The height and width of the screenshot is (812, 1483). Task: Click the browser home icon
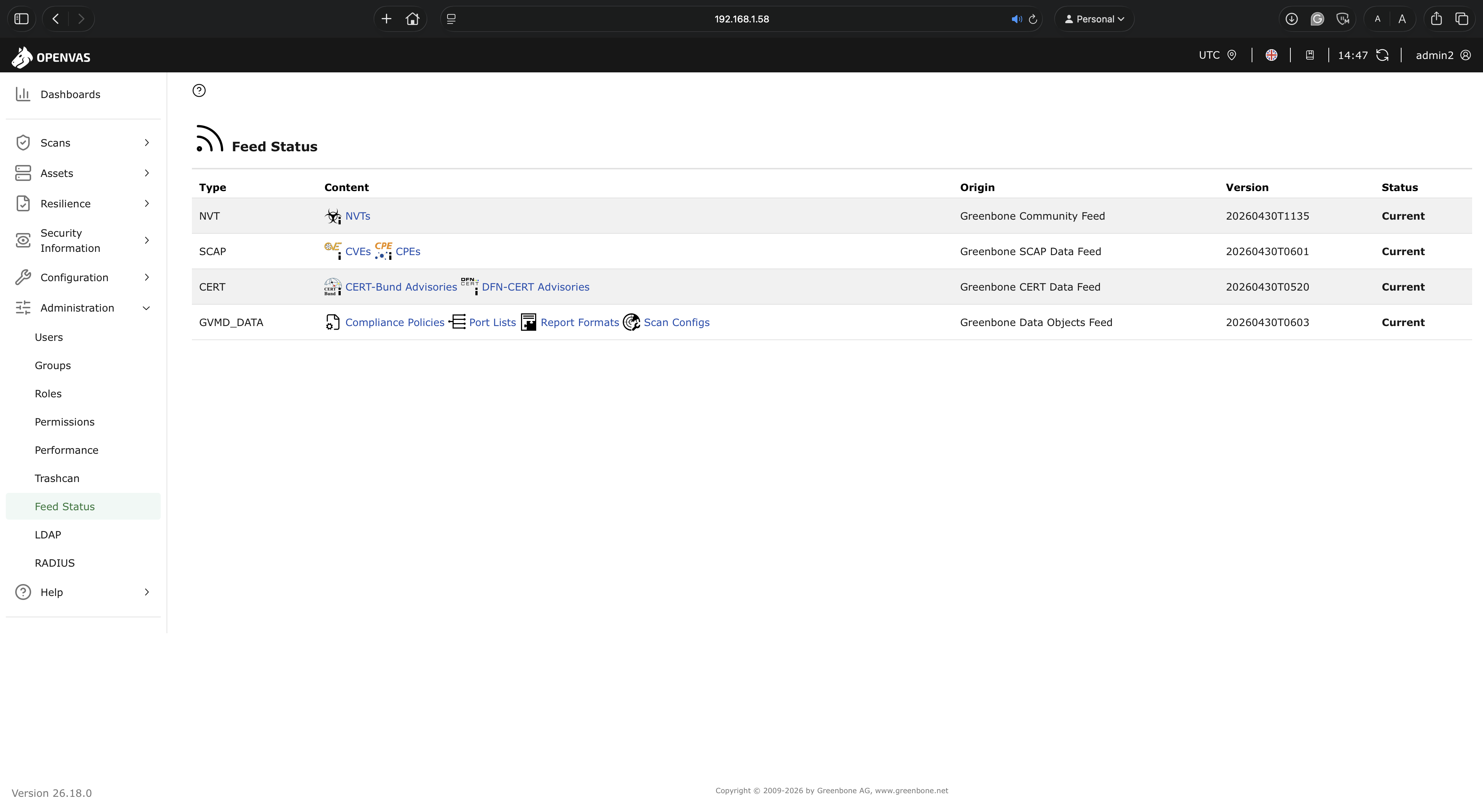pyautogui.click(x=412, y=19)
